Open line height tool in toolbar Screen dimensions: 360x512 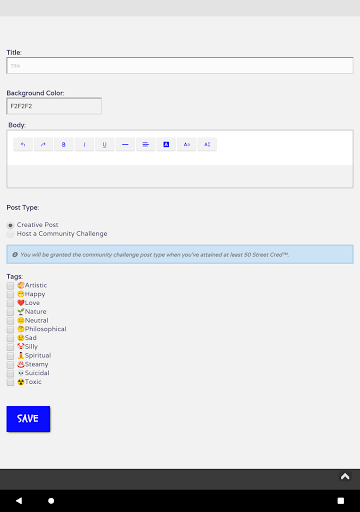[207, 144]
